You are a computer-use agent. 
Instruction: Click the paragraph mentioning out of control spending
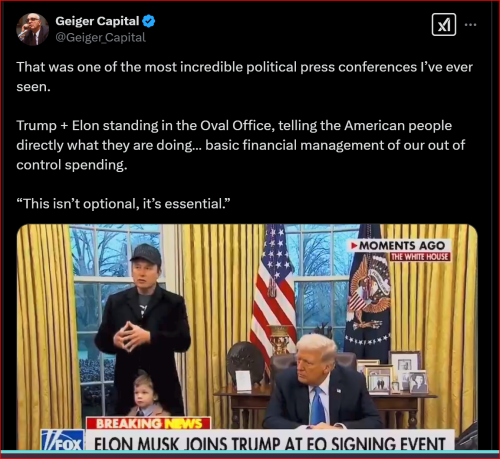240,145
